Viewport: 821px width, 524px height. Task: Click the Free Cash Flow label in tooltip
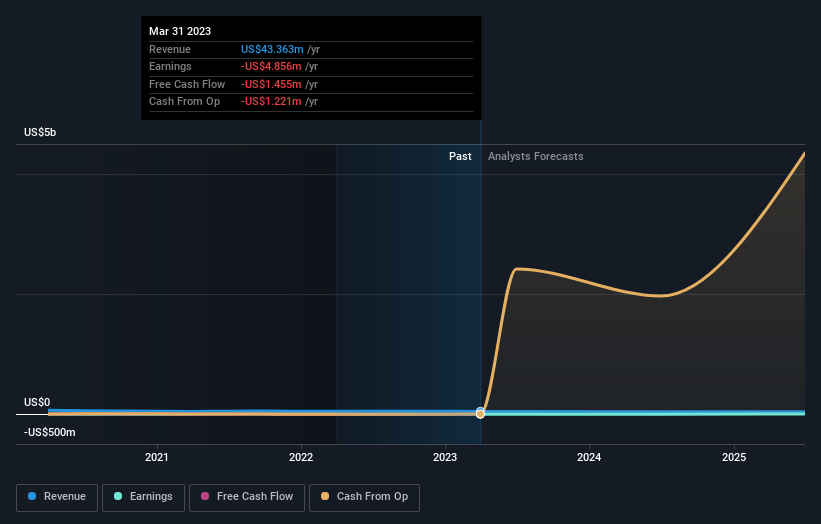(187, 84)
